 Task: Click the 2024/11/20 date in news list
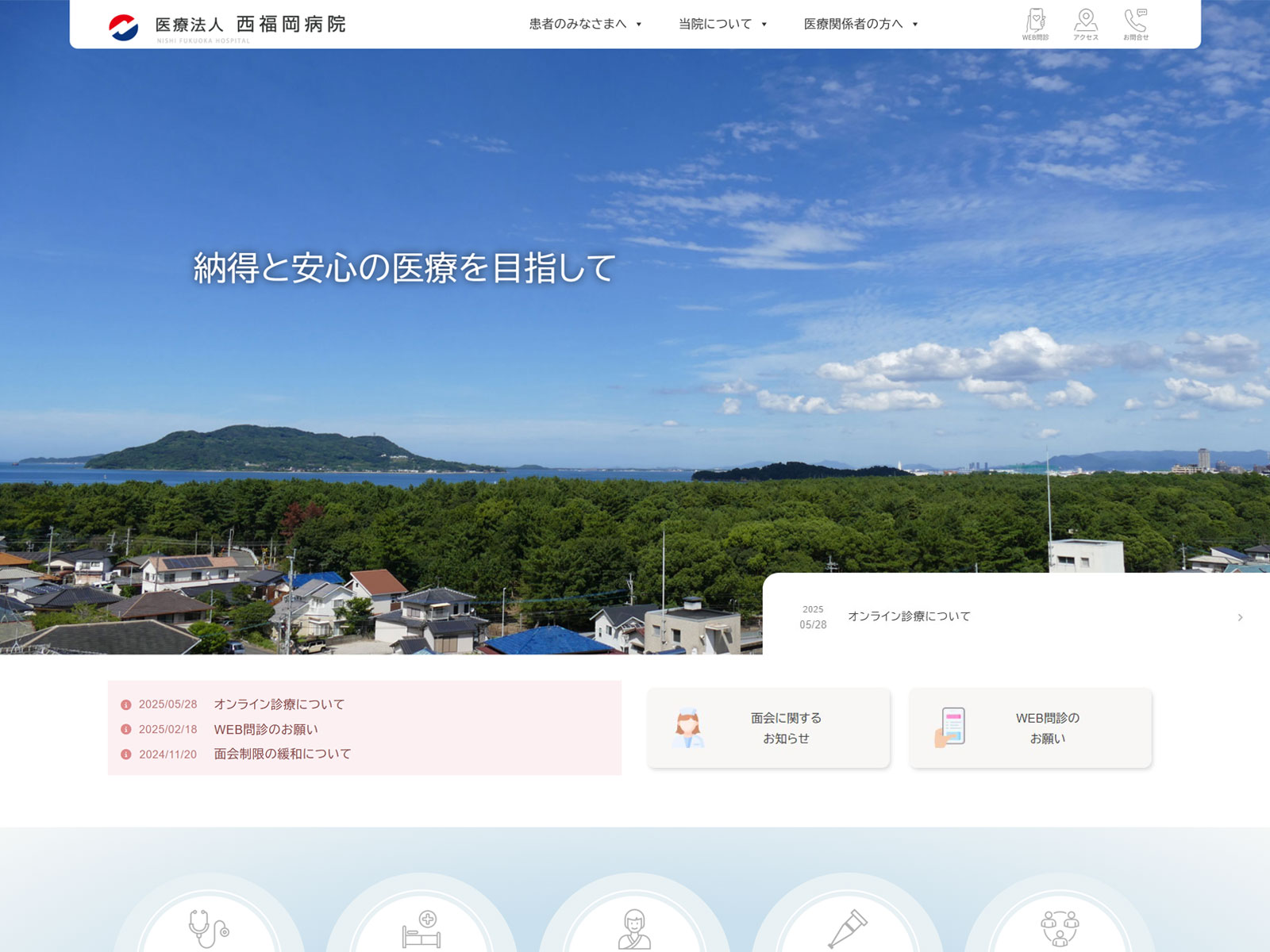[167, 754]
